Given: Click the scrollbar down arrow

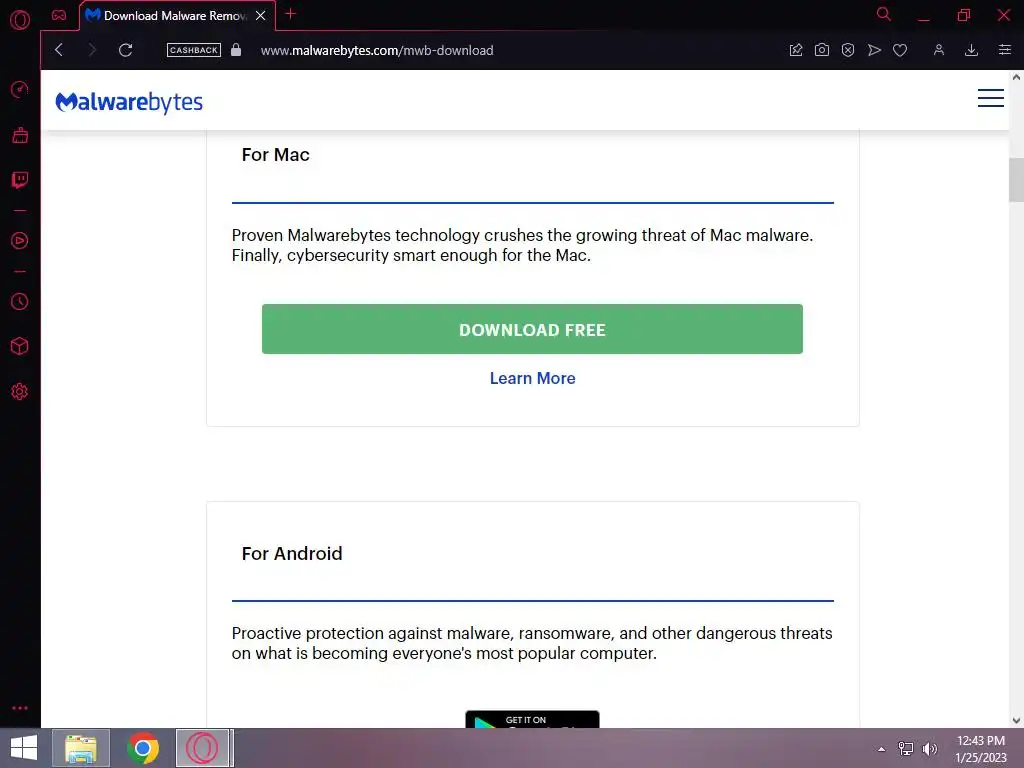Looking at the screenshot, I should click(x=1016, y=720).
